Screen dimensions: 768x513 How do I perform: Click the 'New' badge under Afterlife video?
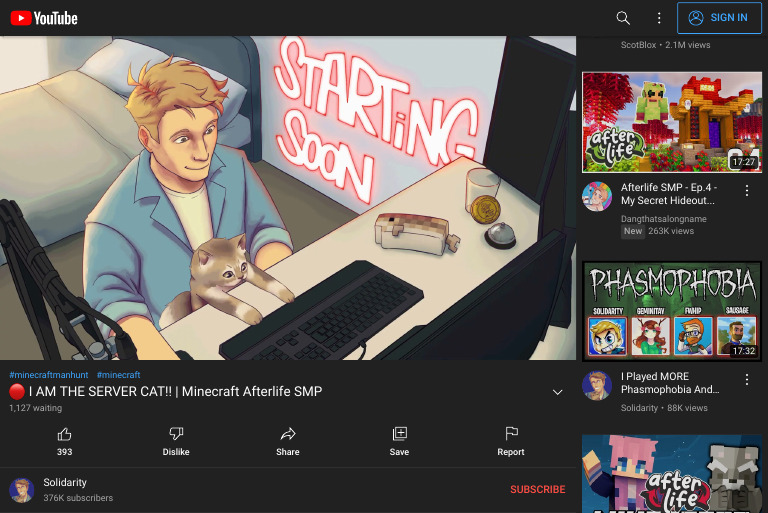coord(633,231)
